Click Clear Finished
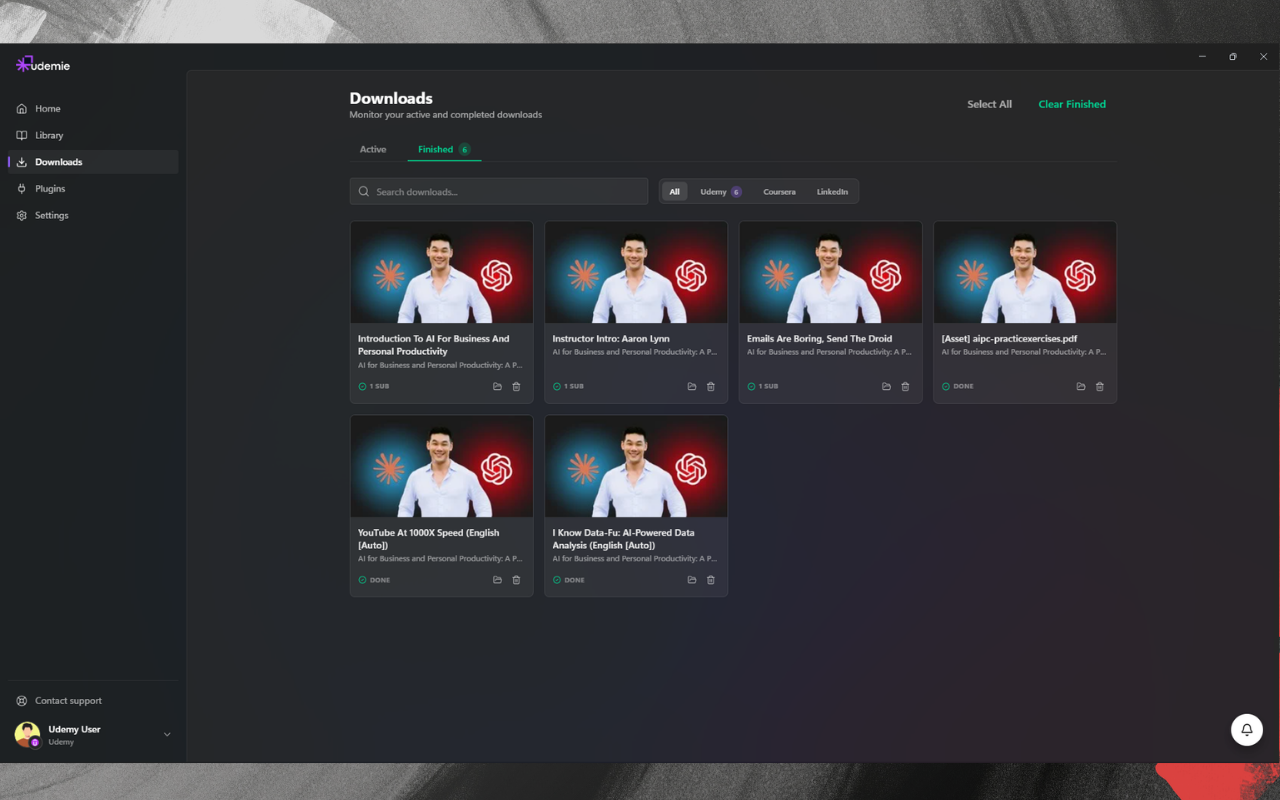 [1072, 104]
